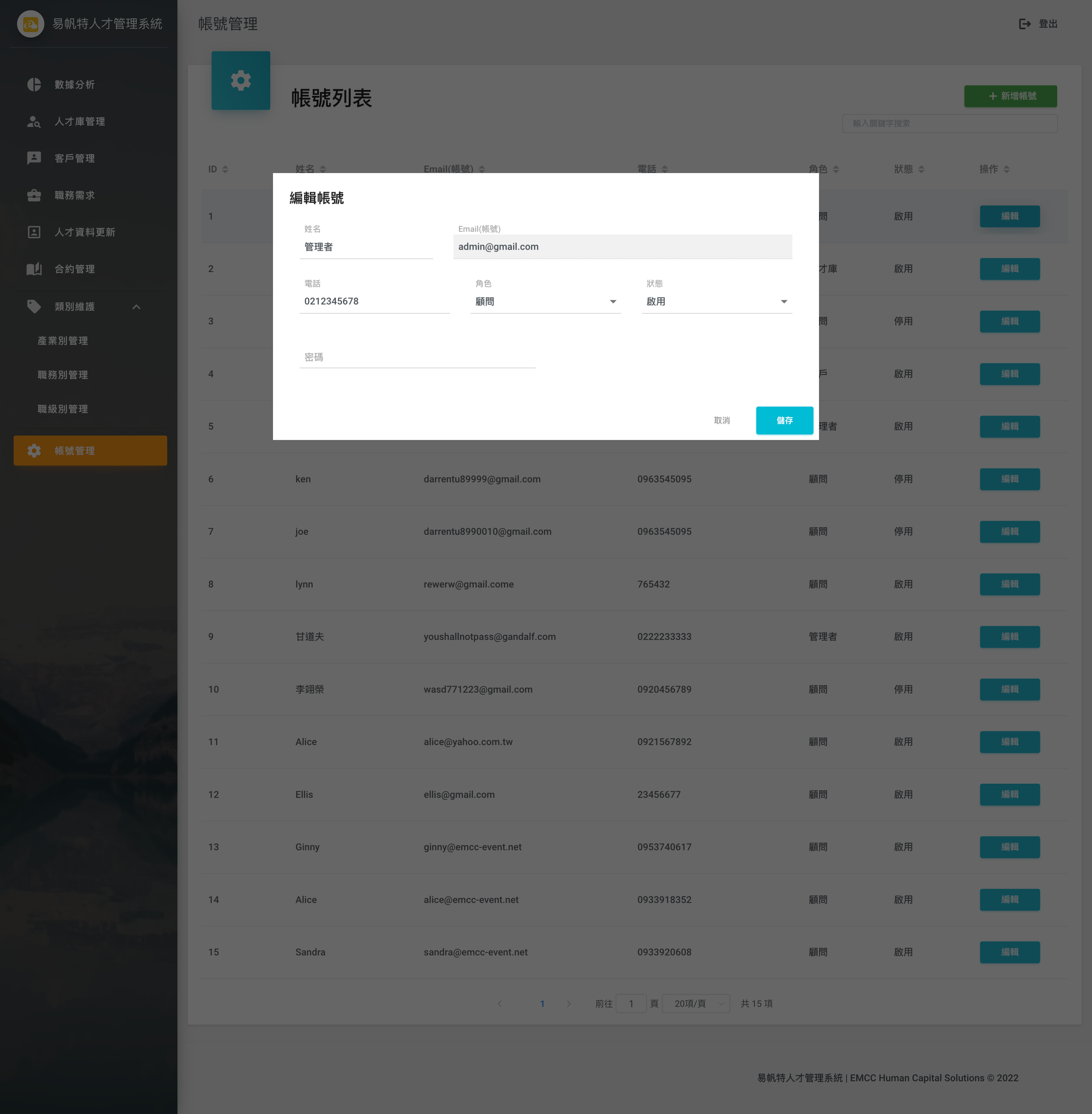Click the 儲存 save button
This screenshot has width=1092, height=1114.
point(784,421)
